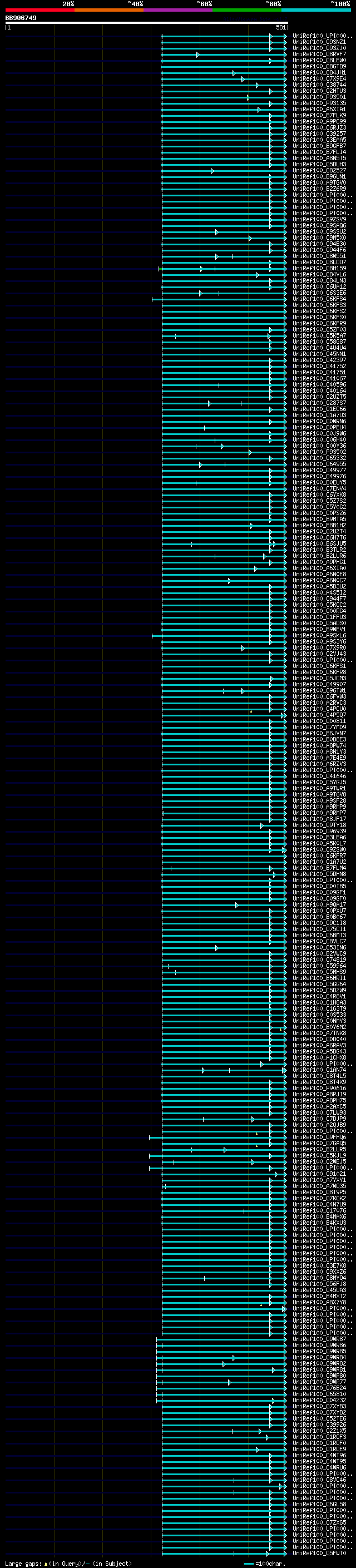Click the UniRef100_C7YM09 hit label
The height and width of the screenshot is (1568, 356).
tap(319, 728)
